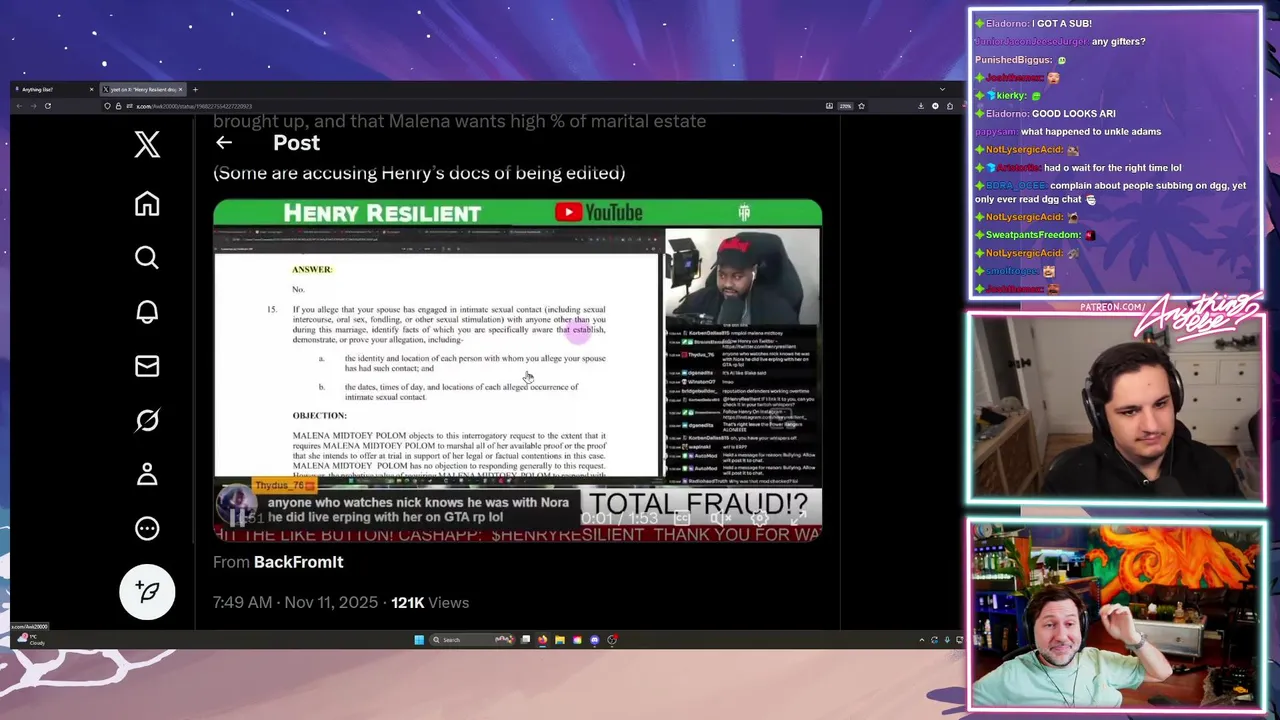Screen dimensions: 1280x720
Task: Compose a new post with feather button
Action: point(147,592)
